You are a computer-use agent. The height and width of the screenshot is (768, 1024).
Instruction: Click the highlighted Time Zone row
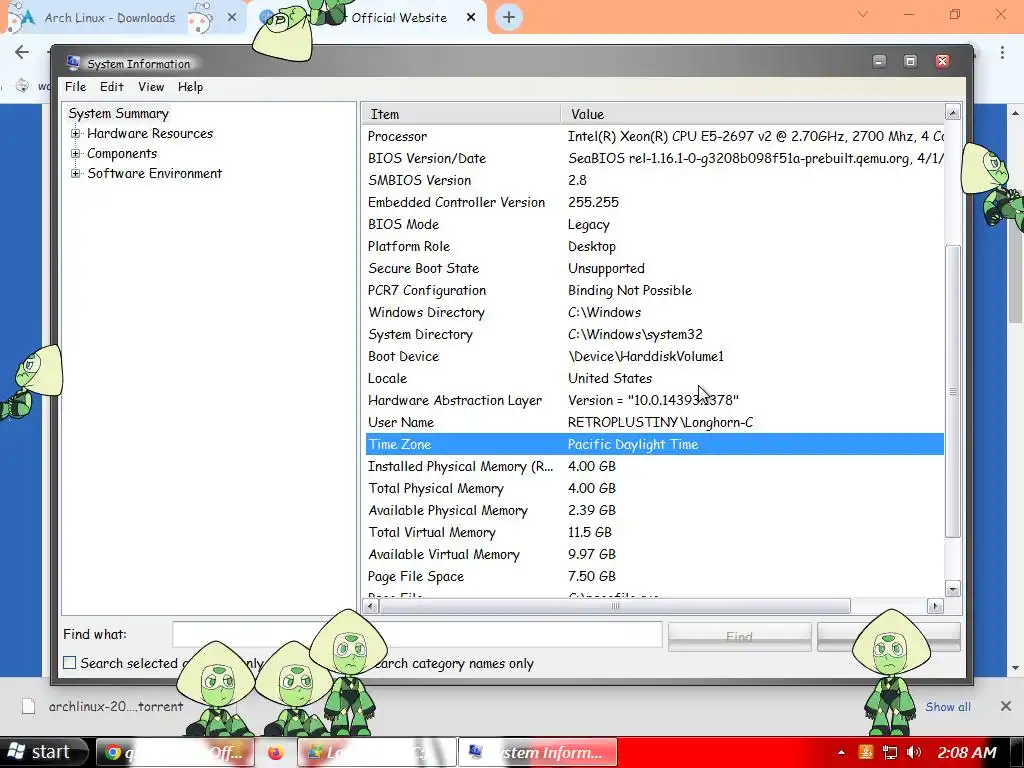pos(653,445)
